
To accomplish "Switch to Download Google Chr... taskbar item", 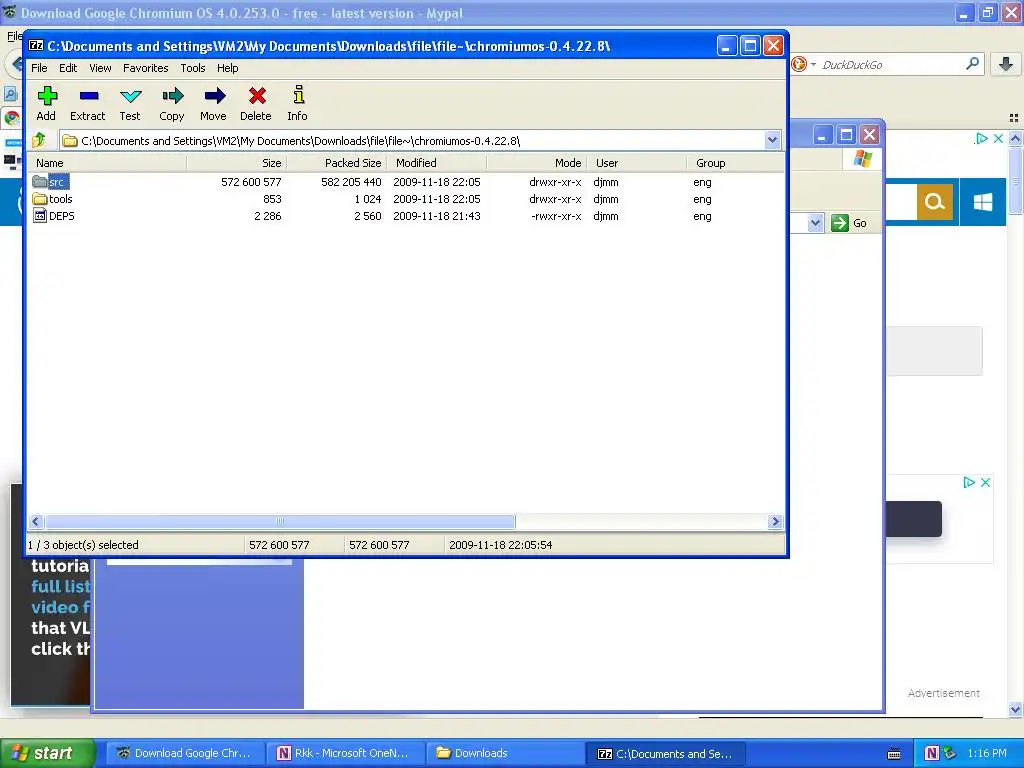I will point(185,753).
